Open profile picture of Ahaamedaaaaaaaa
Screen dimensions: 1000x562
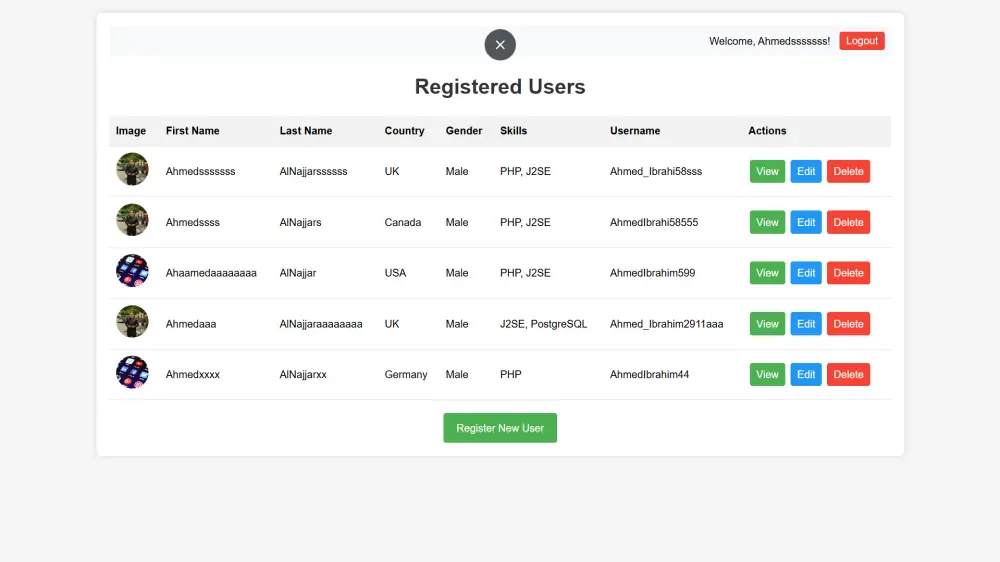pos(132,271)
